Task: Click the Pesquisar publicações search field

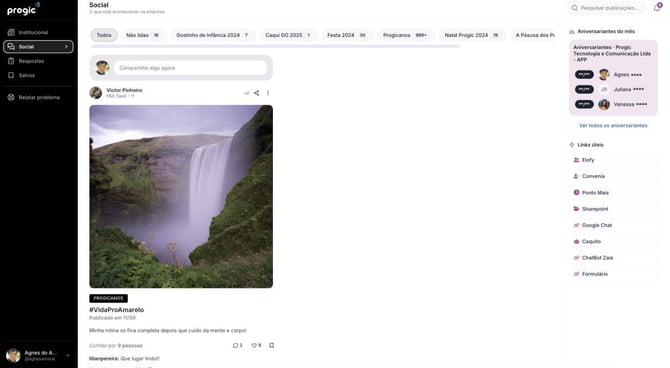Action: (x=606, y=8)
